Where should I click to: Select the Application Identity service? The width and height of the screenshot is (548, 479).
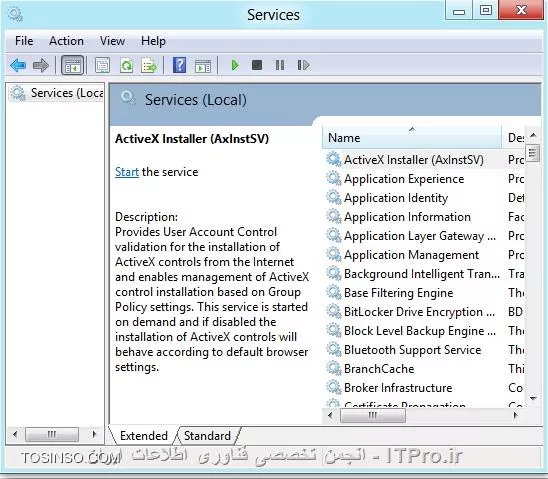[x=396, y=198]
